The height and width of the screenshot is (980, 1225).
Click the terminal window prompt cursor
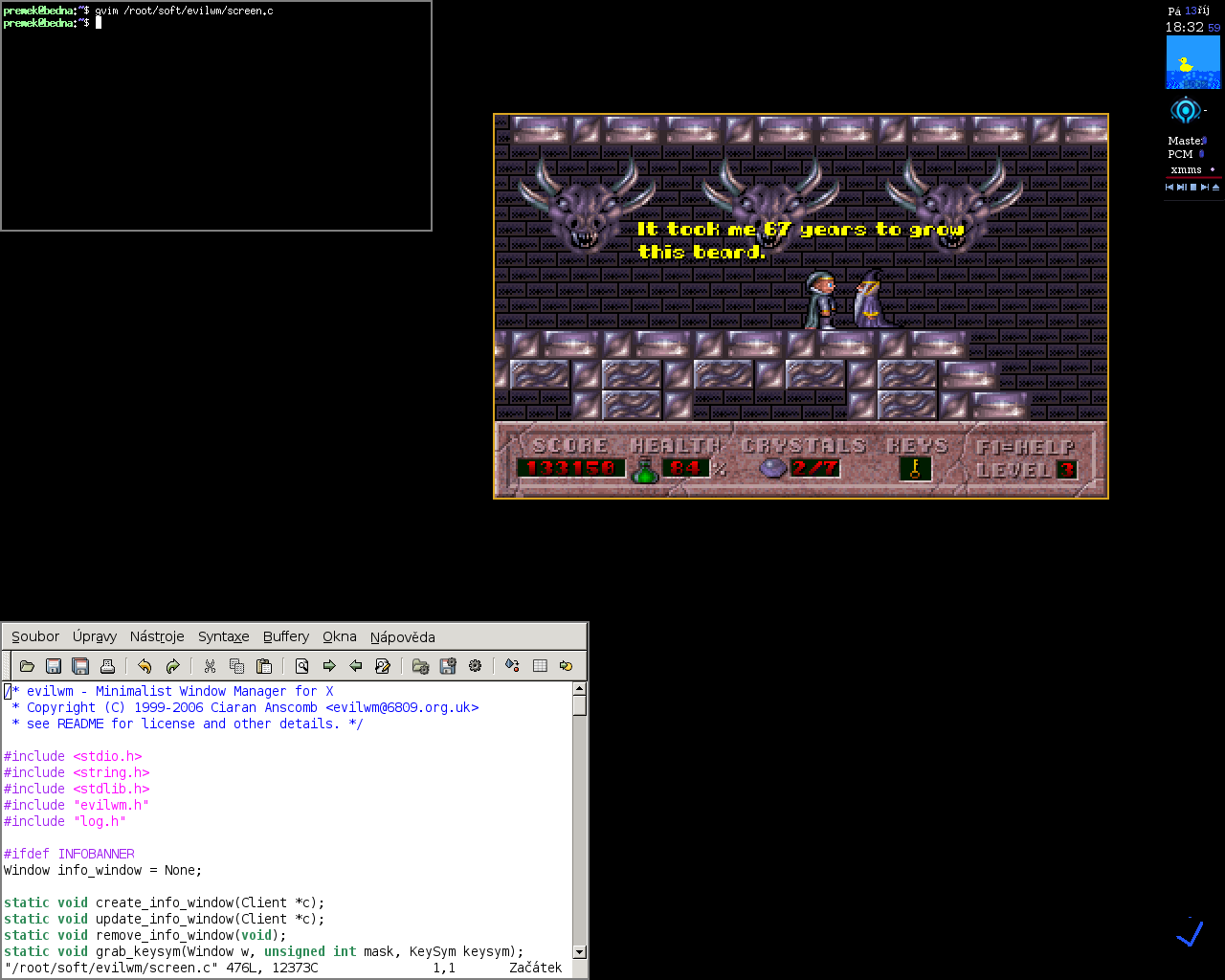(x=98, y=23)
